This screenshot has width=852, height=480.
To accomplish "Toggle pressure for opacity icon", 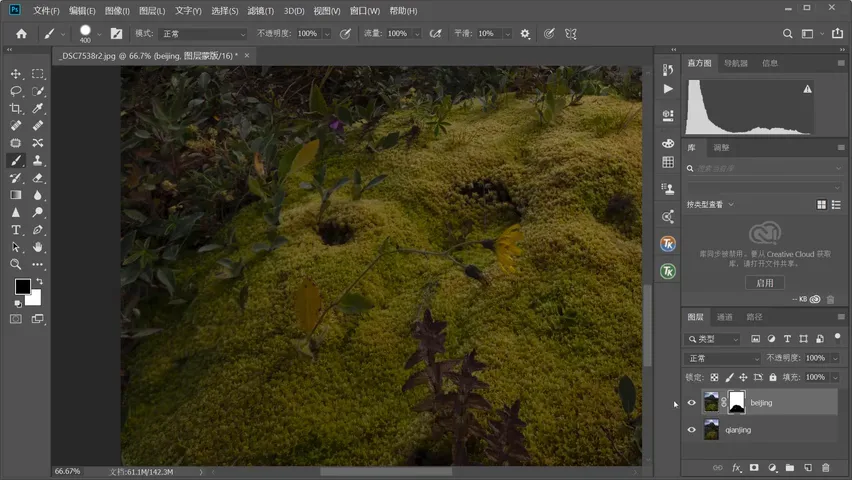I will (x=345, y=34).
